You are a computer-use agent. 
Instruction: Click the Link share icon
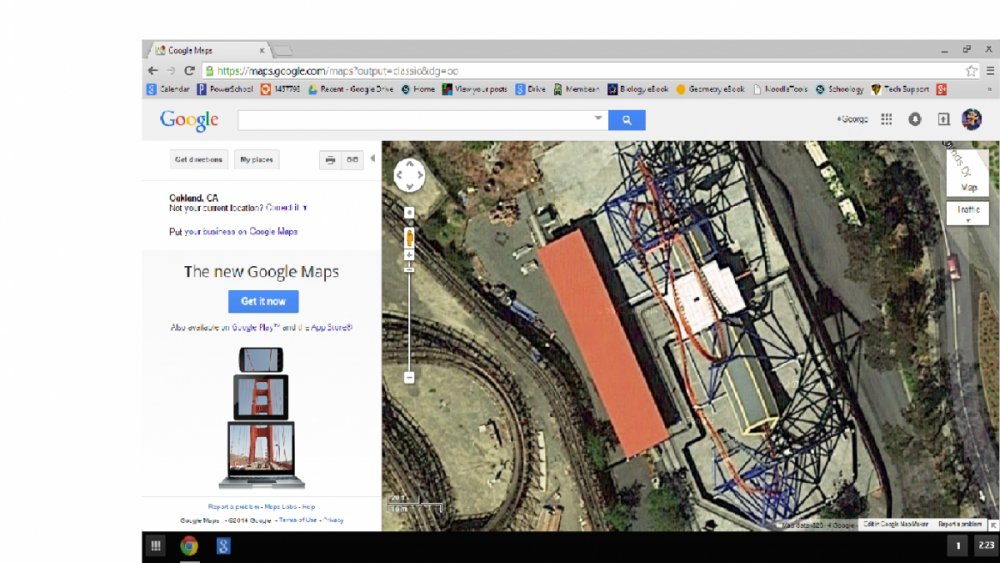pos(352,160)
